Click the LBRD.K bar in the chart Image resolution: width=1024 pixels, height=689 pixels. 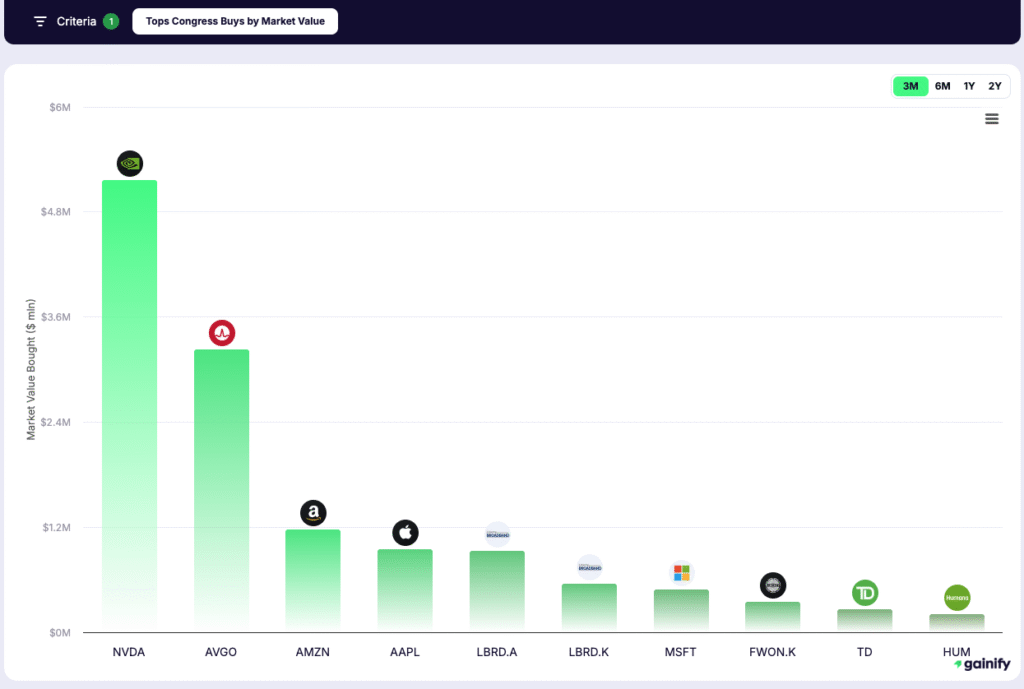pos(589,608)
